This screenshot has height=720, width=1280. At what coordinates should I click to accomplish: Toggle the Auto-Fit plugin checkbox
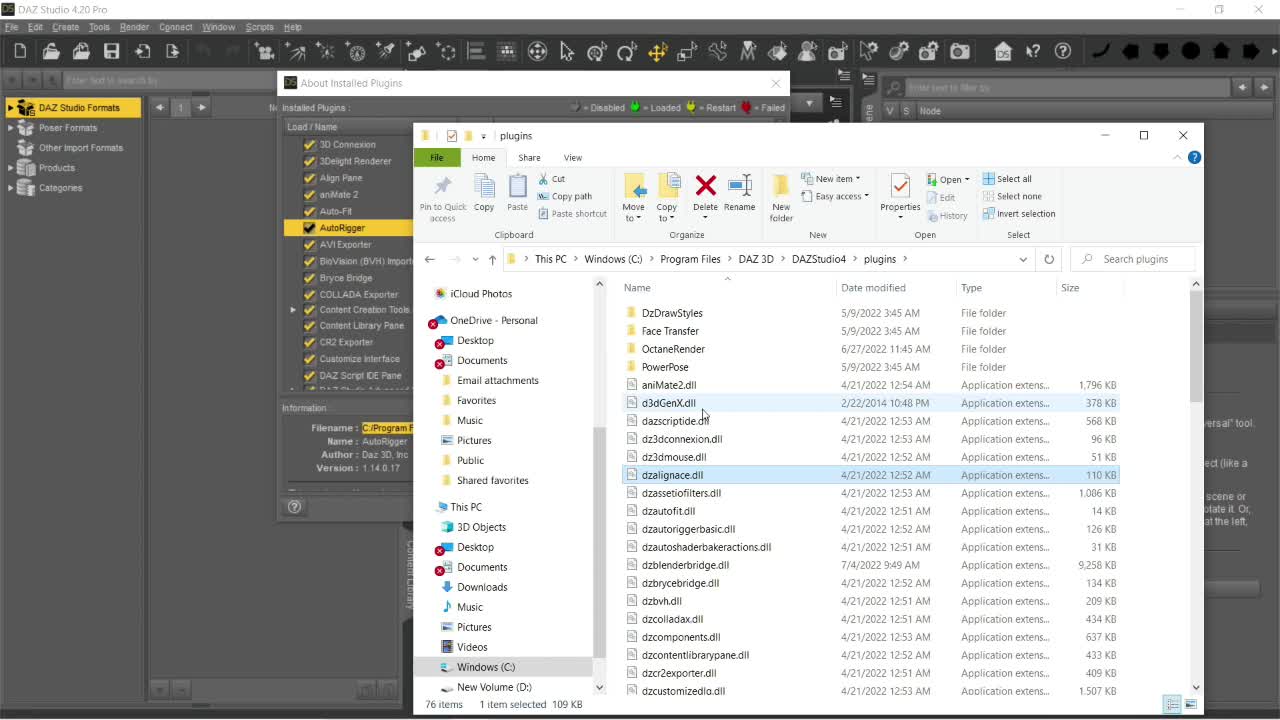point(309,211)
